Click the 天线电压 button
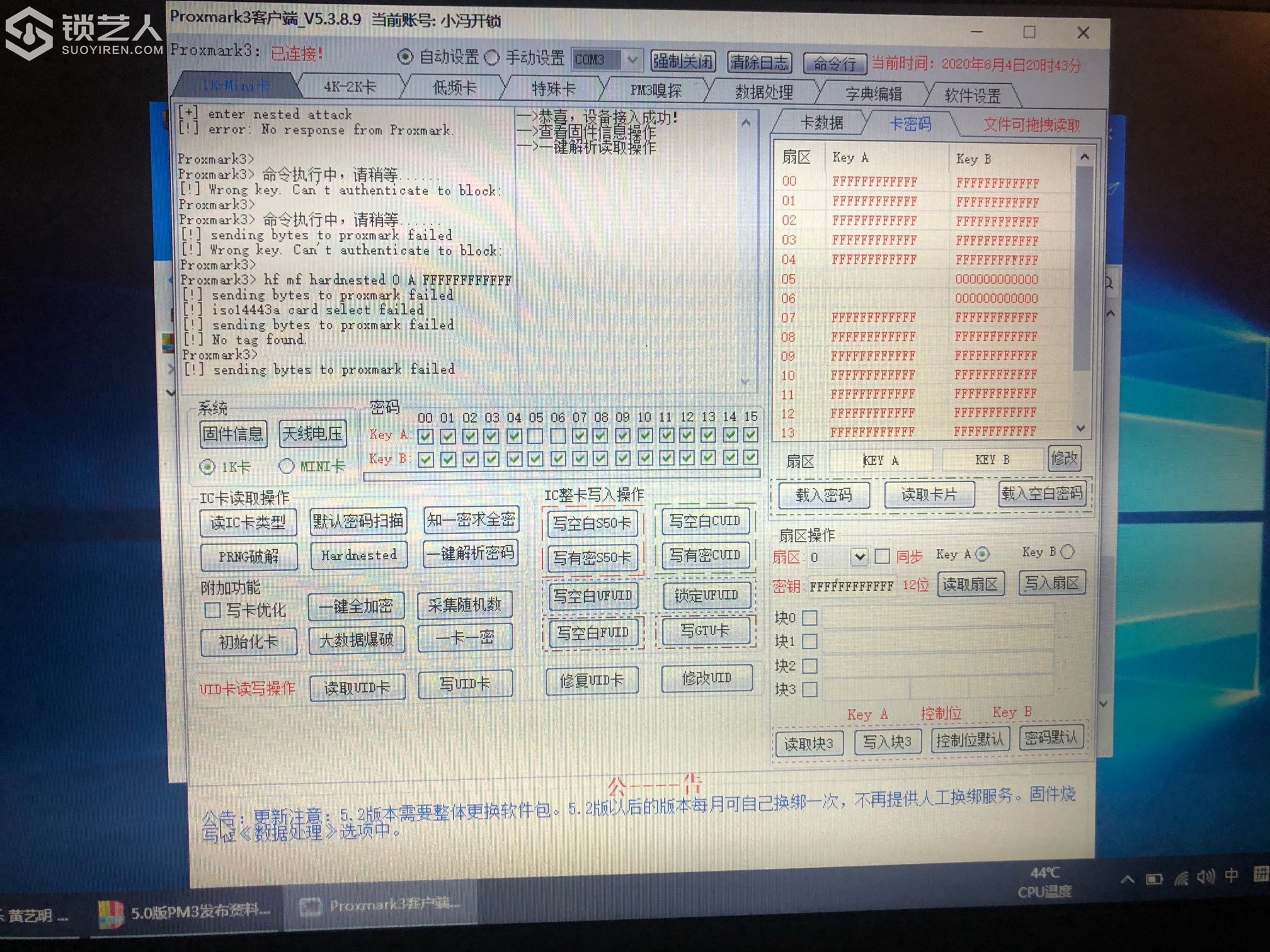The width and height of the screenshot is (1270, 952). click(312, 433)
